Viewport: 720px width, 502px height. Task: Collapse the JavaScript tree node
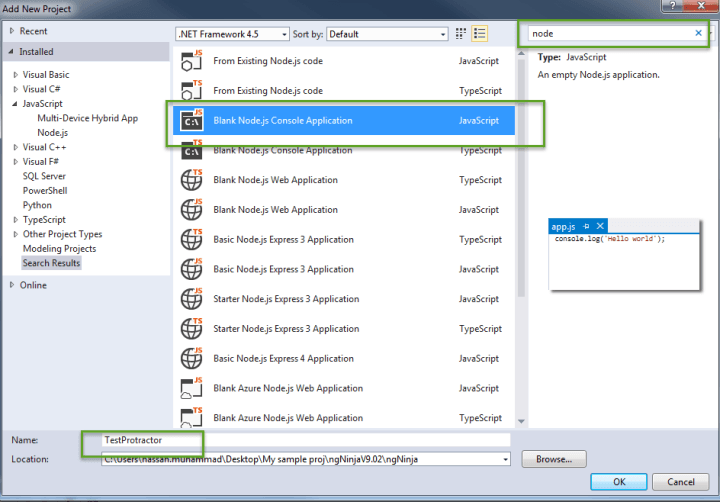tap(15, 104)
